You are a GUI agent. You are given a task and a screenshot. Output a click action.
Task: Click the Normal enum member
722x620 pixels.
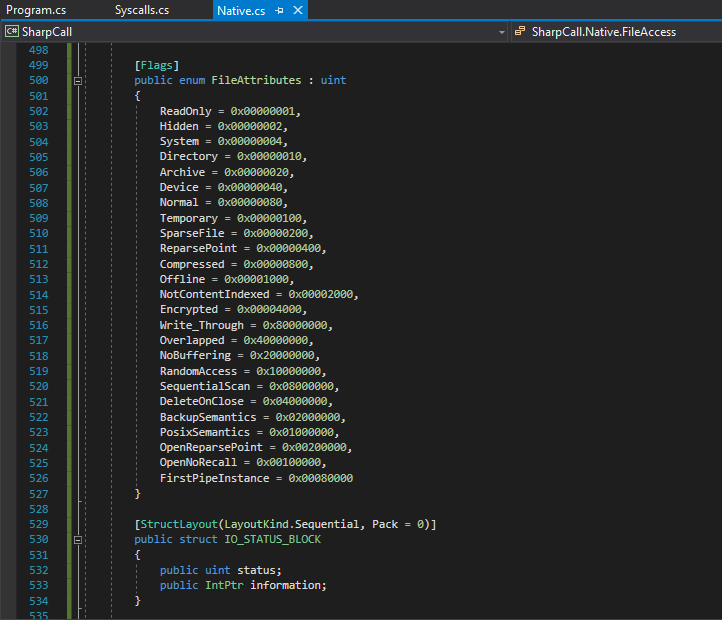tap(179, 203)
